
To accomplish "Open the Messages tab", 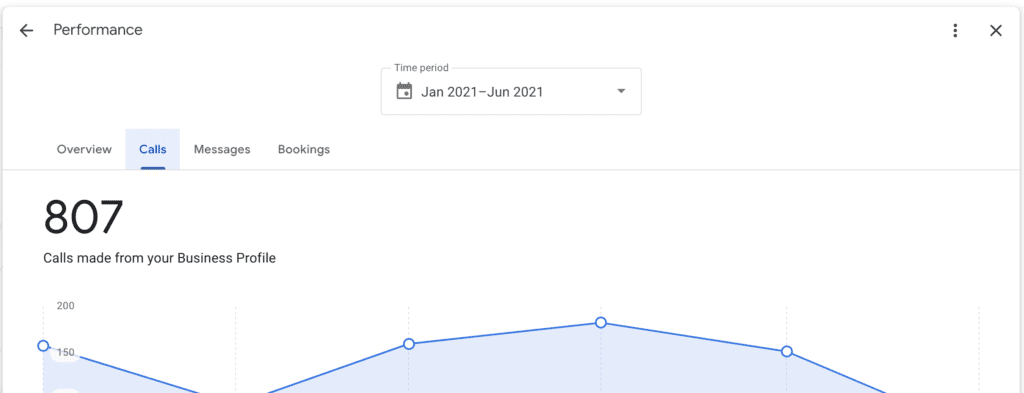I will [222, 149].
